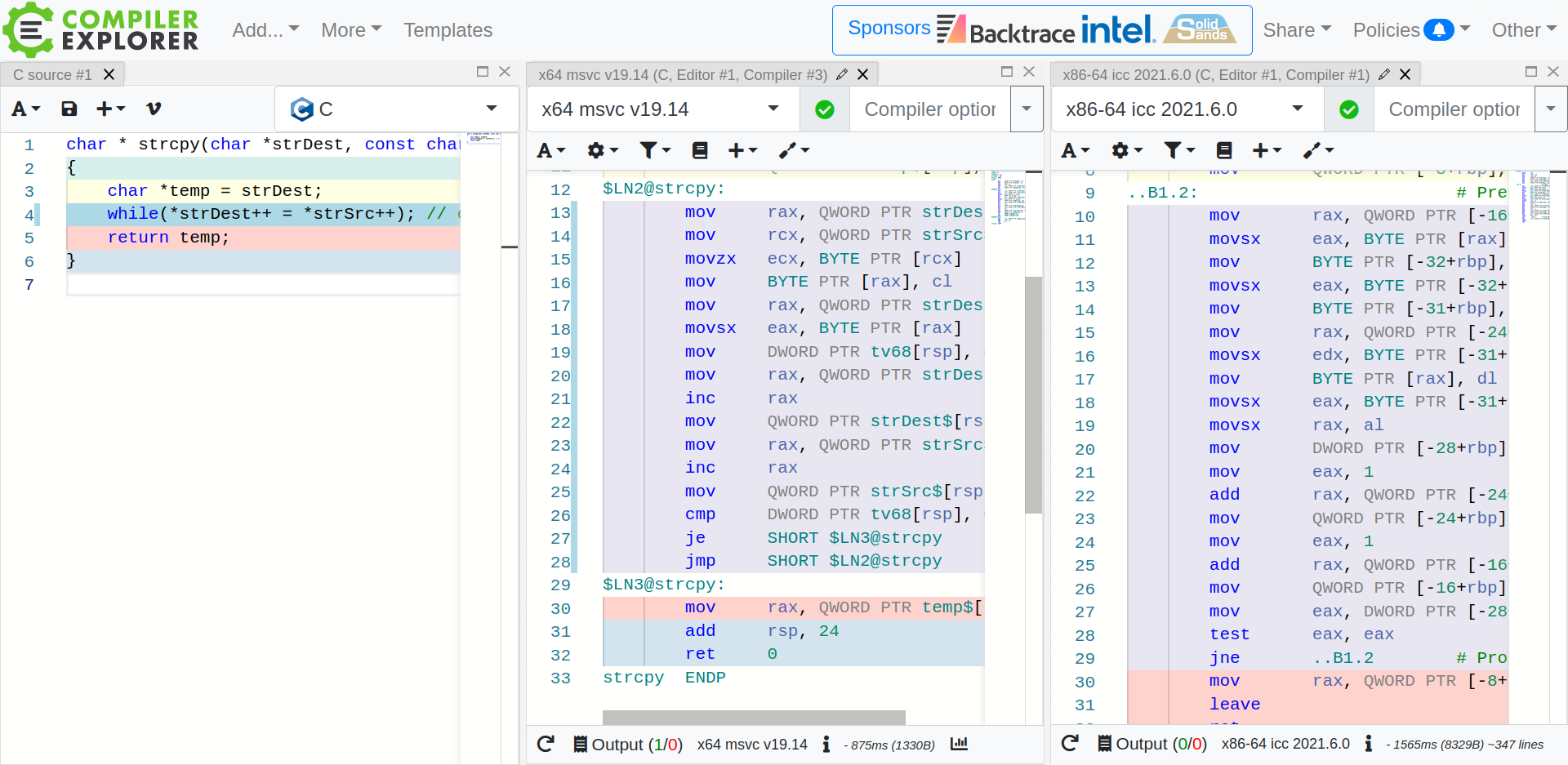Select the C source #1 tab
The height and width of the screenshot is (765, 1568).
point(52,74)
